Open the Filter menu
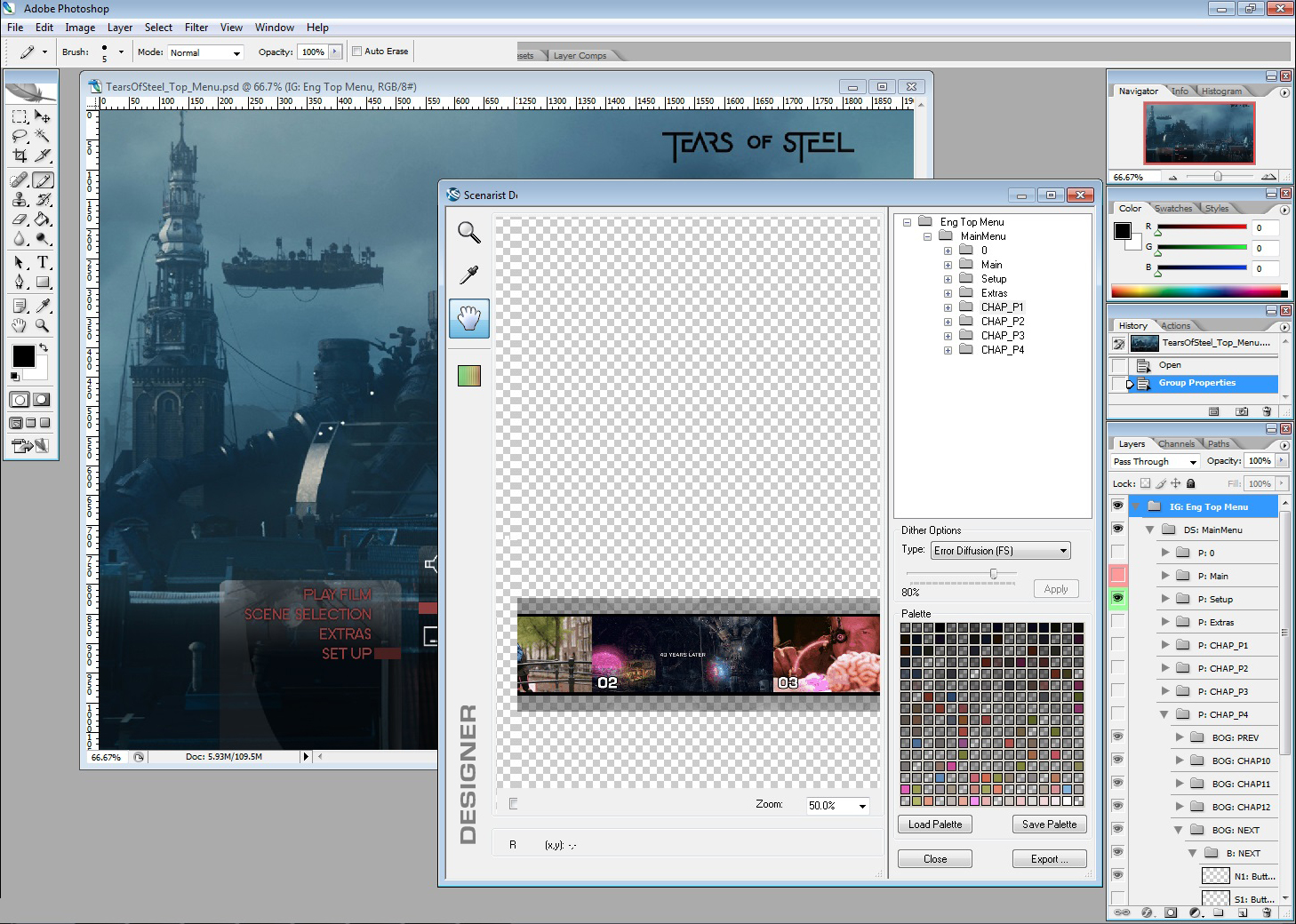The height and width of the screenshot is (924, 1296). pos(196,28)
